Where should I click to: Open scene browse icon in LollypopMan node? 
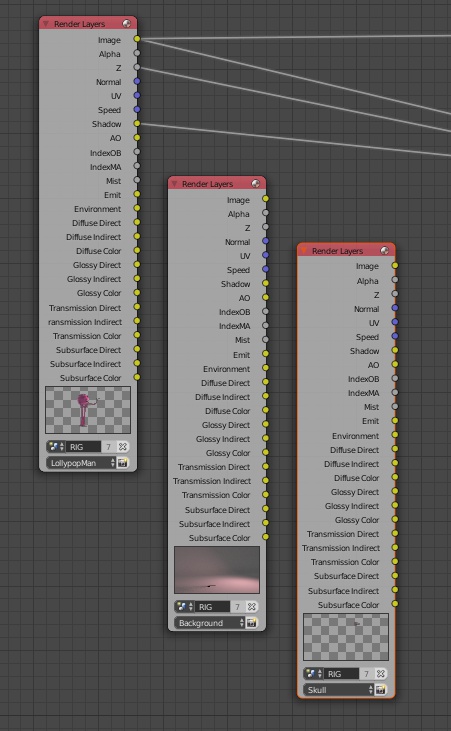[56, 447]
